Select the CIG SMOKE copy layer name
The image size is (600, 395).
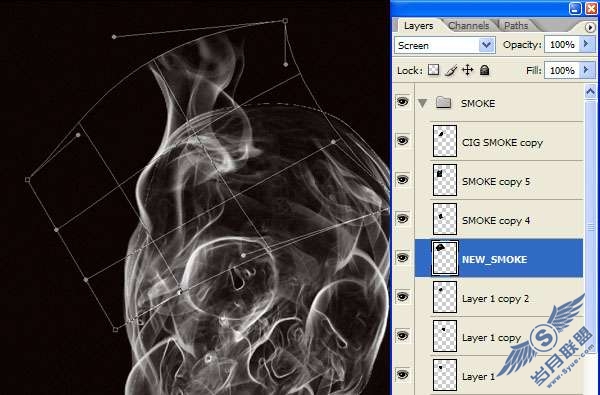tap(502, 143)
